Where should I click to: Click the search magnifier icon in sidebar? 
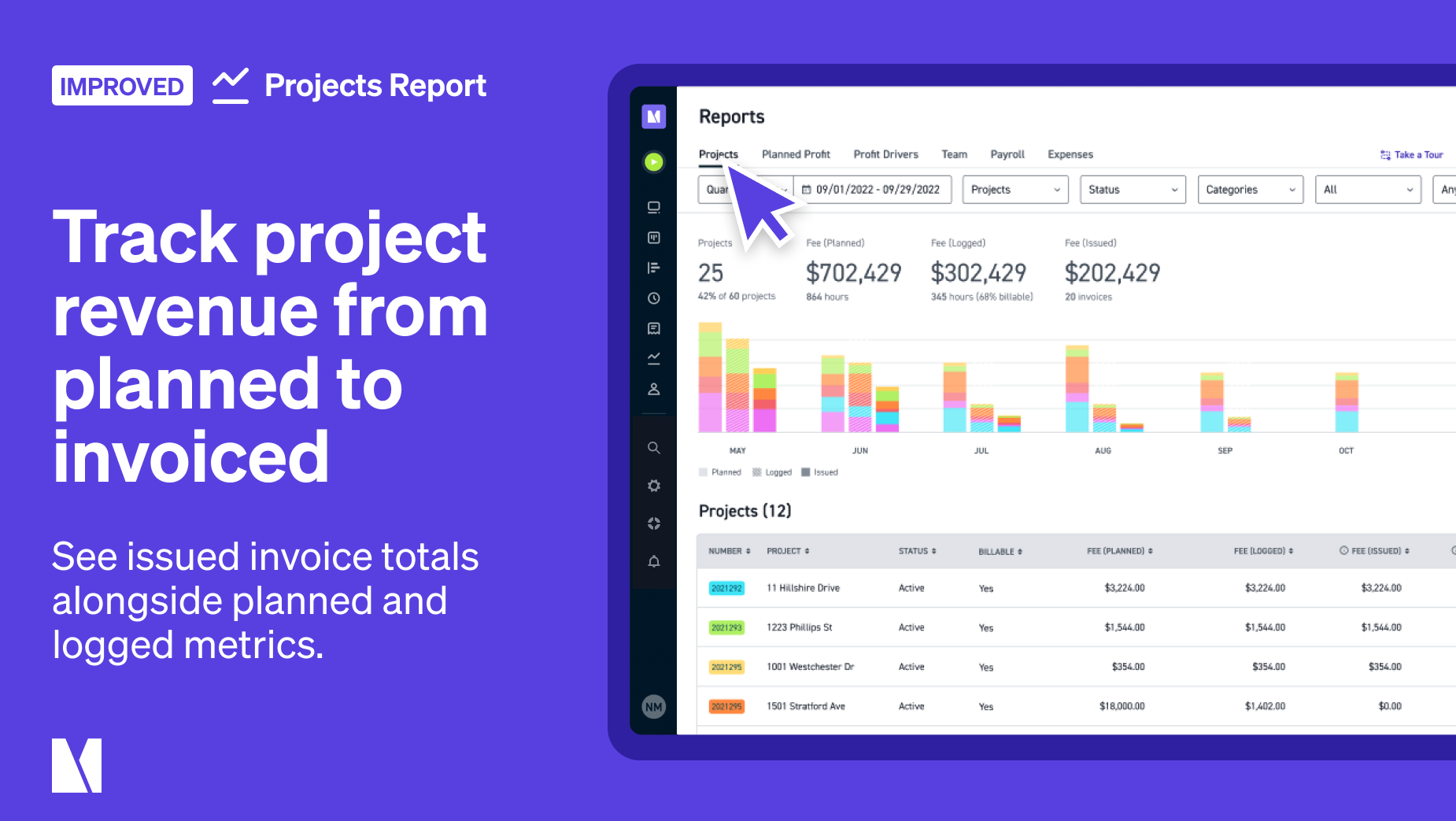click(x=653, y=448)
